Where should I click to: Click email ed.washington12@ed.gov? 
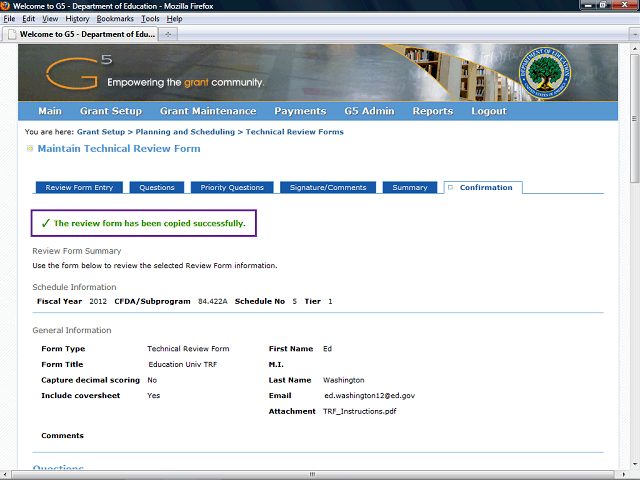click(369, 396)
